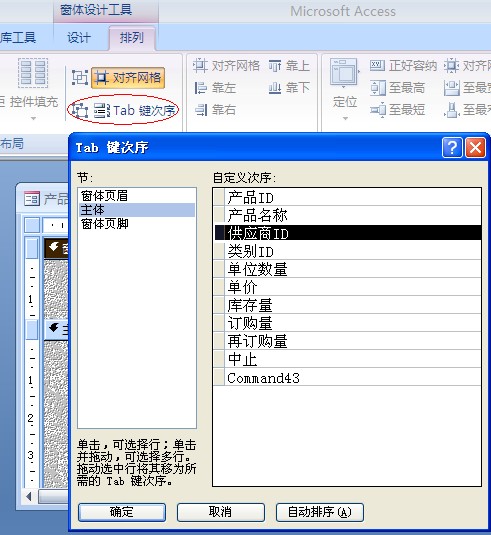491x535 pixels.
Task: Expand the 定位 dropdown menu
Action: coord(345,118)
